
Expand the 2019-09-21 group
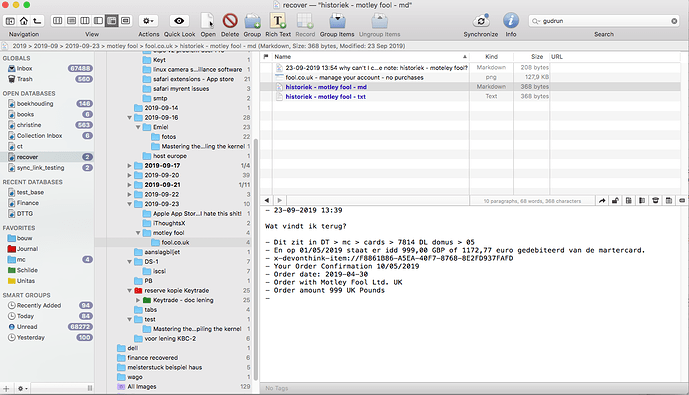click(x=130, y=185)
